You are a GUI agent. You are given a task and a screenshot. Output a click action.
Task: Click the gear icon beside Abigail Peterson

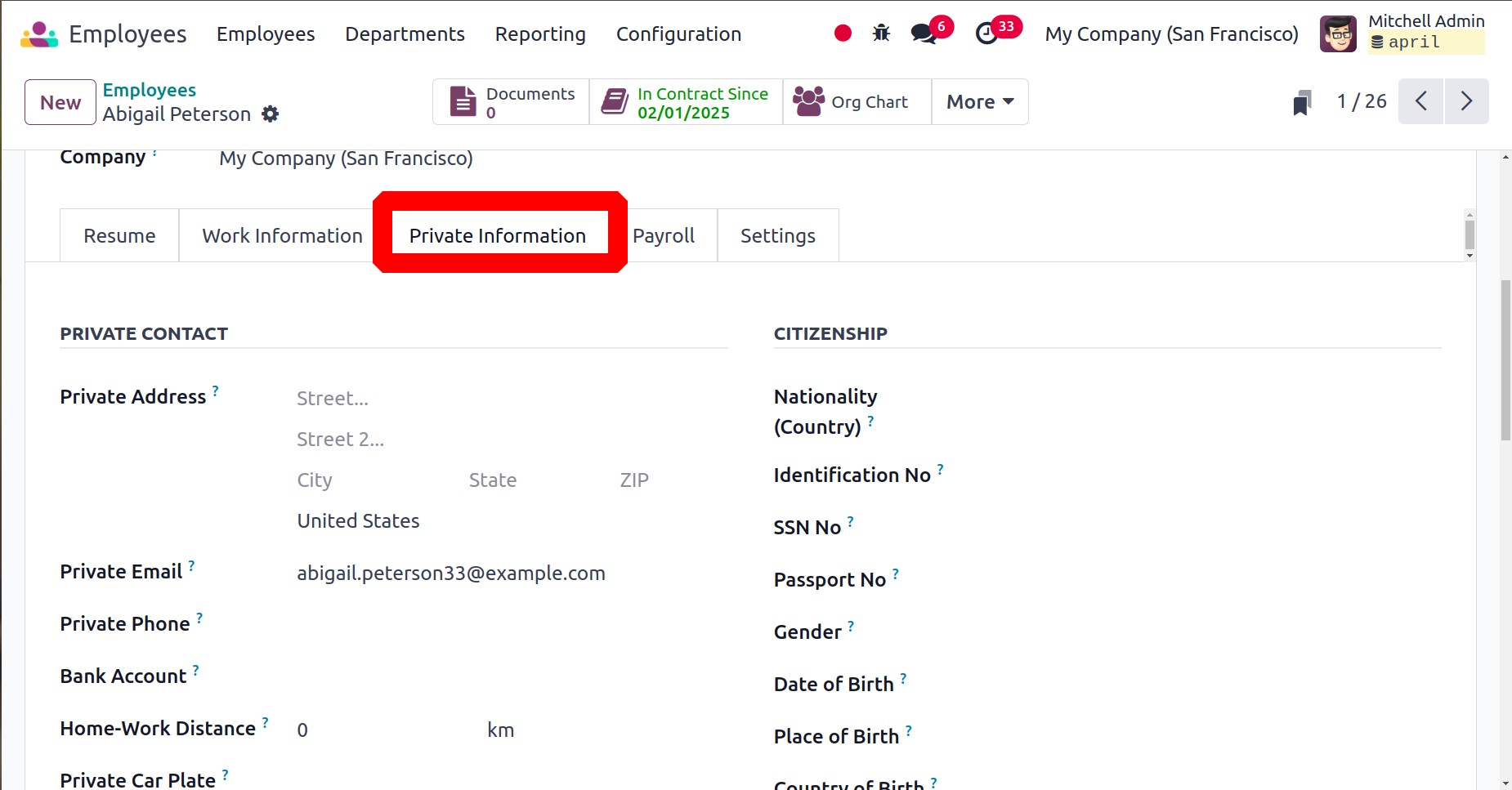[271, 114]
